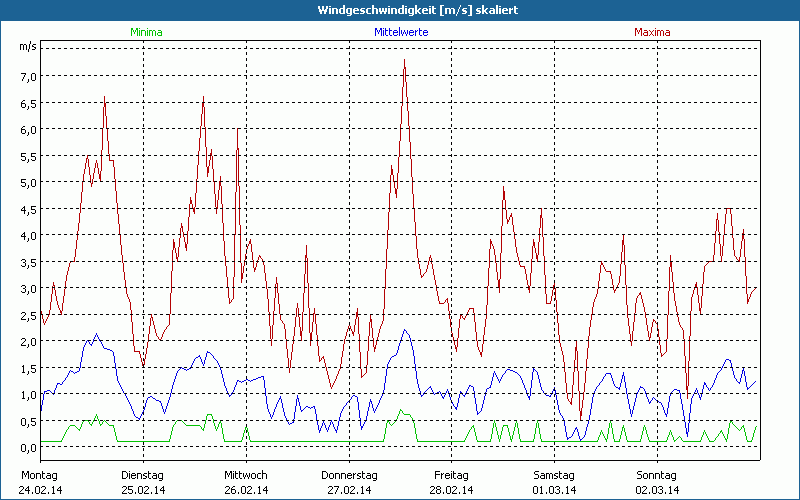Image resolution: width=800 pixels, height=500 pixels.
Task: Click the 02.03.14 date label
Action: 656,490
